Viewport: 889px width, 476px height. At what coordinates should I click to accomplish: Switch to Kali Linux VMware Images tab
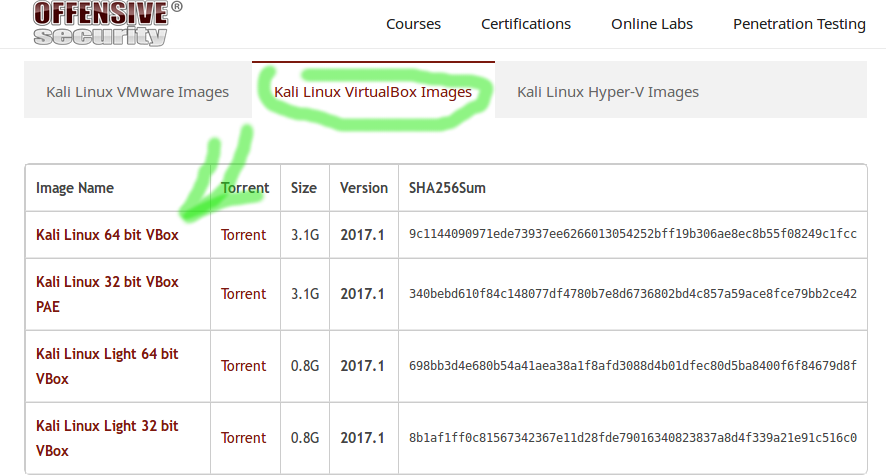pos(138,91)
